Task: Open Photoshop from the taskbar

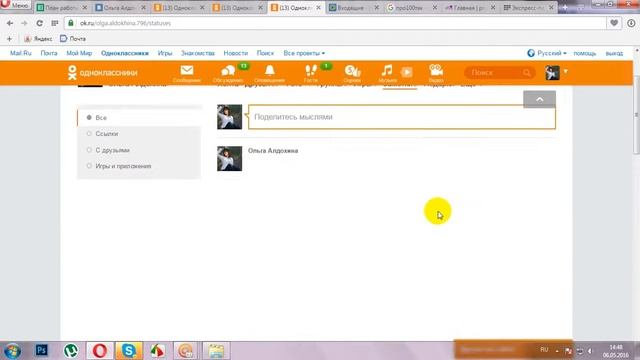Action: point(41,350)
